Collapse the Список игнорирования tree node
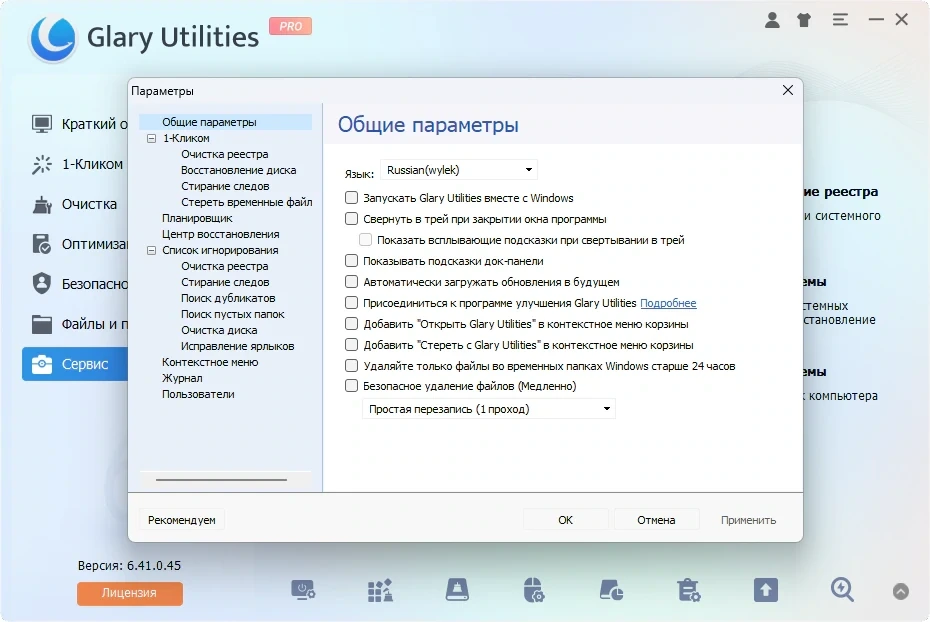Image resolution: width=930 pixels, height=622 pixels. click(151, 250)
